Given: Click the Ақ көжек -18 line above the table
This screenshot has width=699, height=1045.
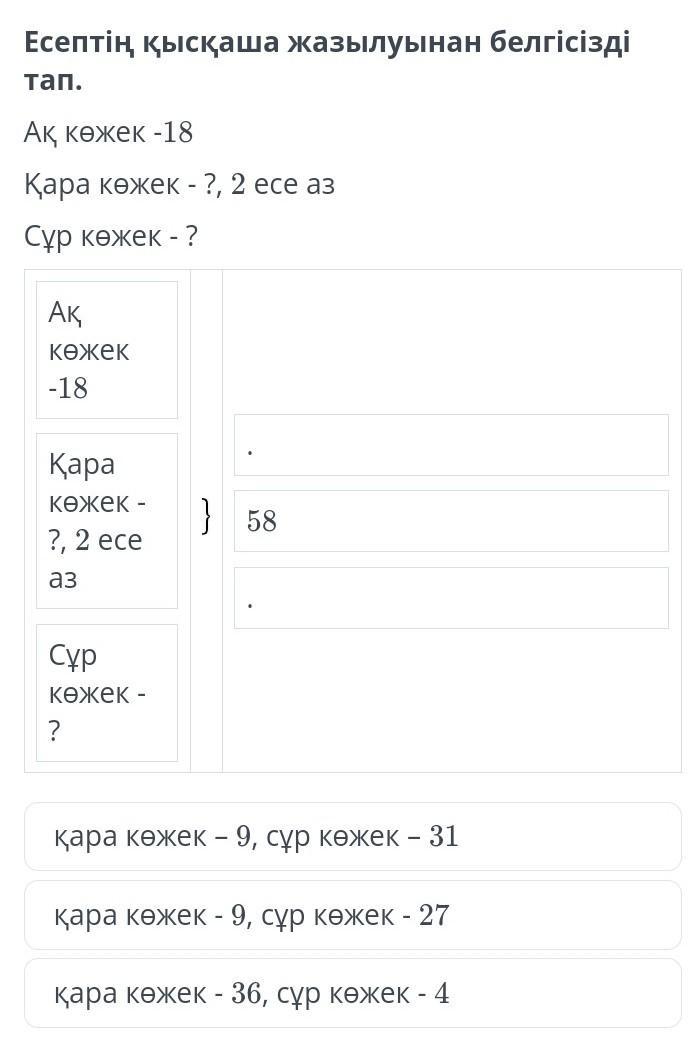Looking at the screenshot, I should tap(108, 132).
